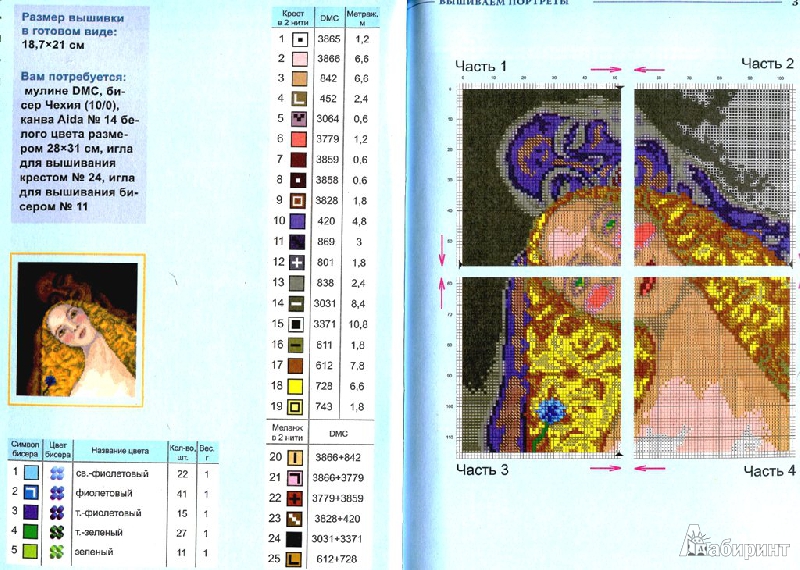Click the tan swatch for DMC 842
Image resolution: width=800 pixels, height=570 pixels.
pos(299,79)
